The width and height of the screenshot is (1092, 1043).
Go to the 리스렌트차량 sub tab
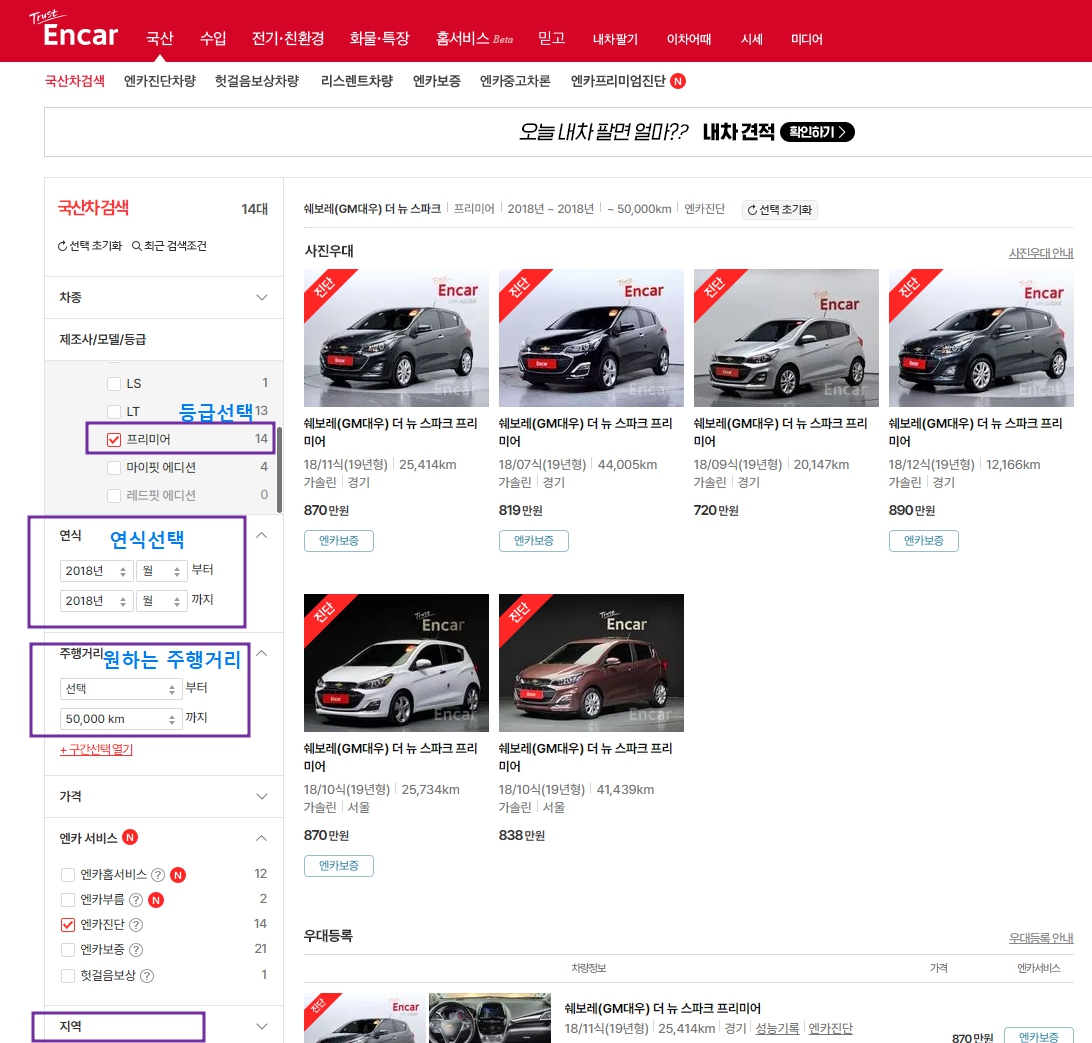point(357,81)
